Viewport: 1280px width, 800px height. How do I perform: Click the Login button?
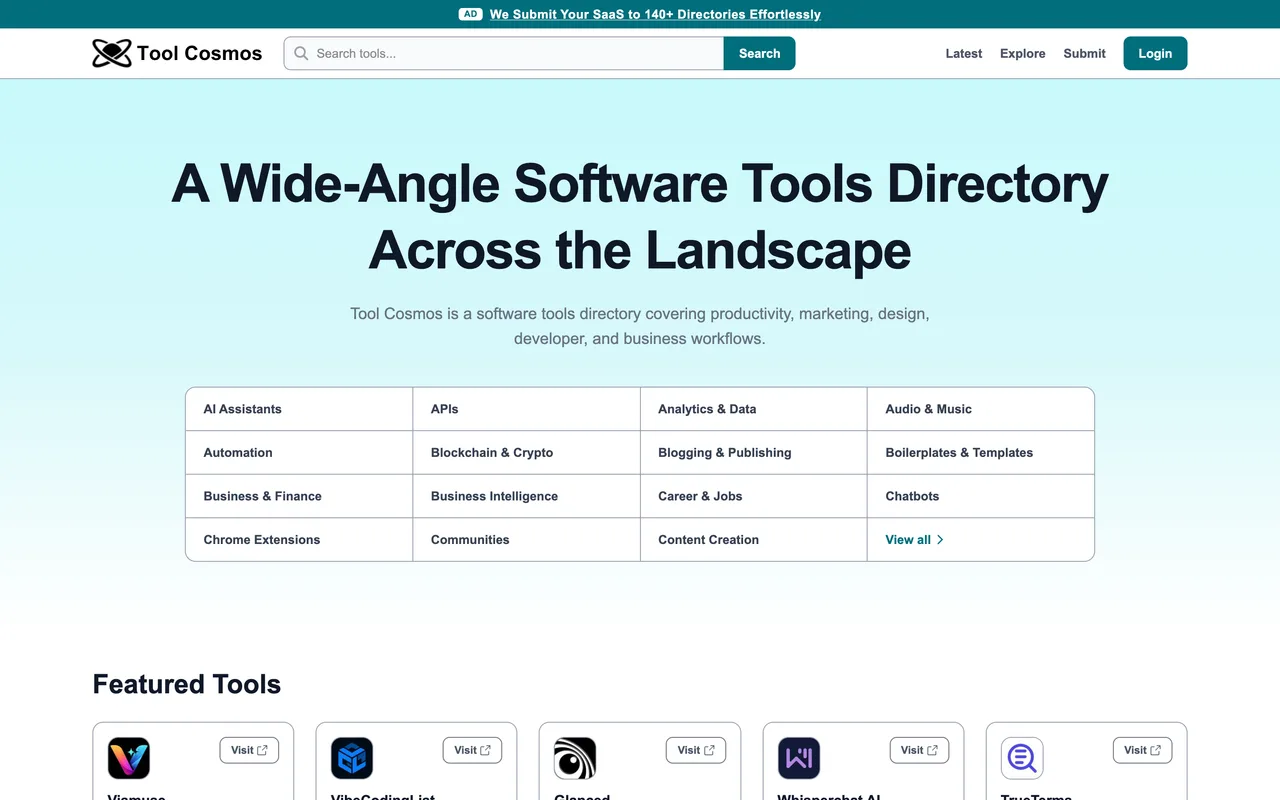[x=1155, y=53]
